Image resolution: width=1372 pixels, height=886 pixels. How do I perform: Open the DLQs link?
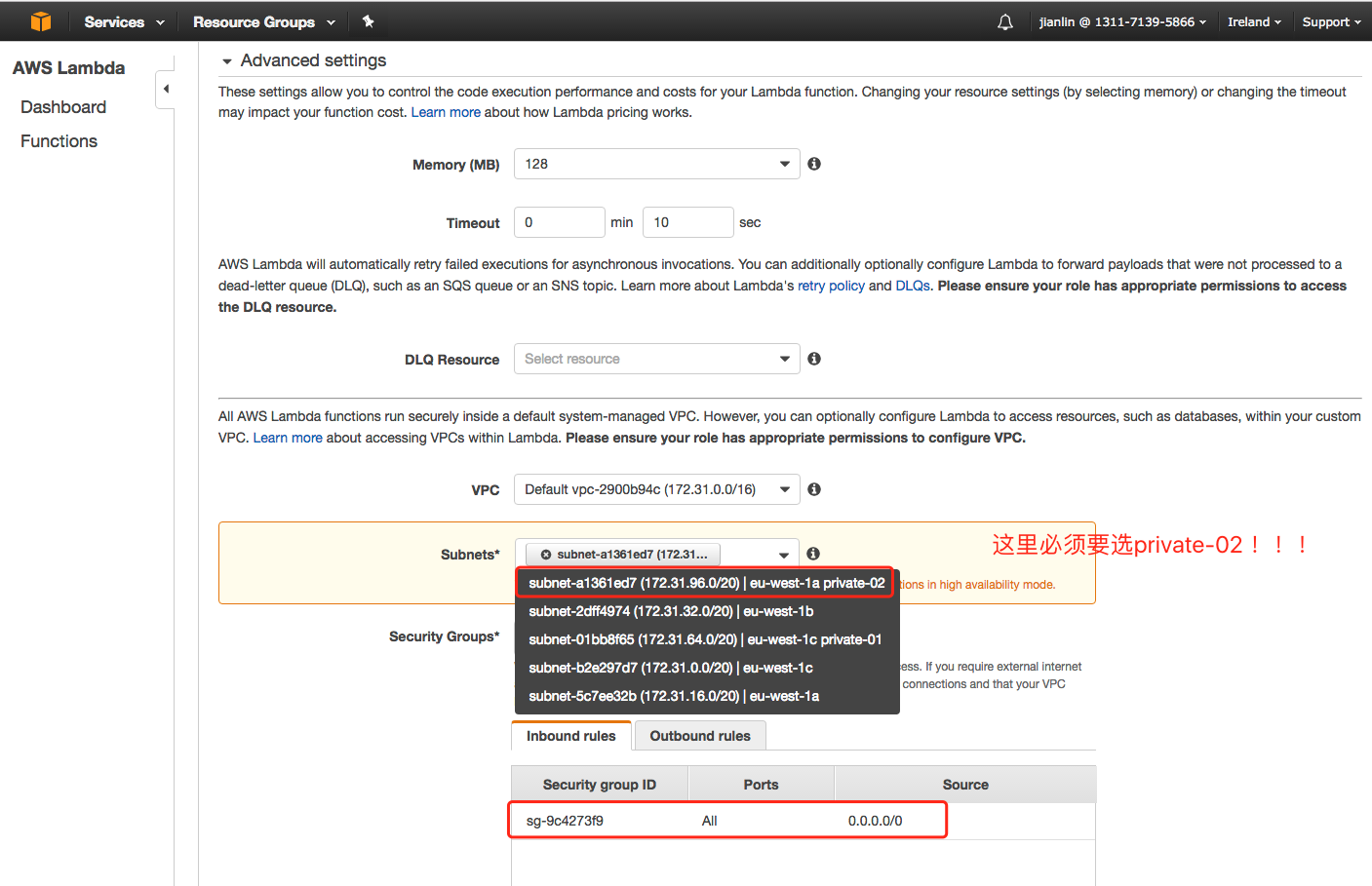pyautogui.click(x=913, y=286)
